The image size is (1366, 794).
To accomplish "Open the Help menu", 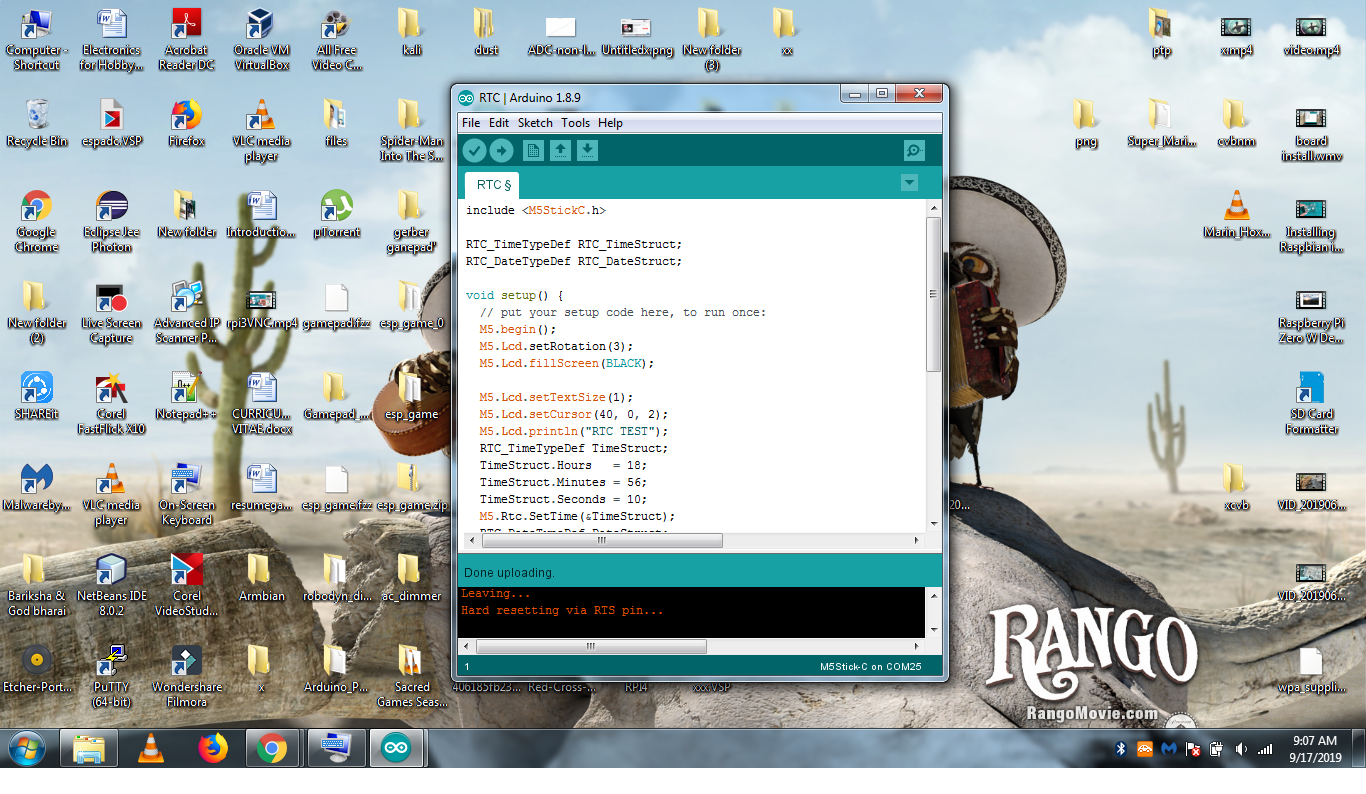I will [x=610, y=123].
